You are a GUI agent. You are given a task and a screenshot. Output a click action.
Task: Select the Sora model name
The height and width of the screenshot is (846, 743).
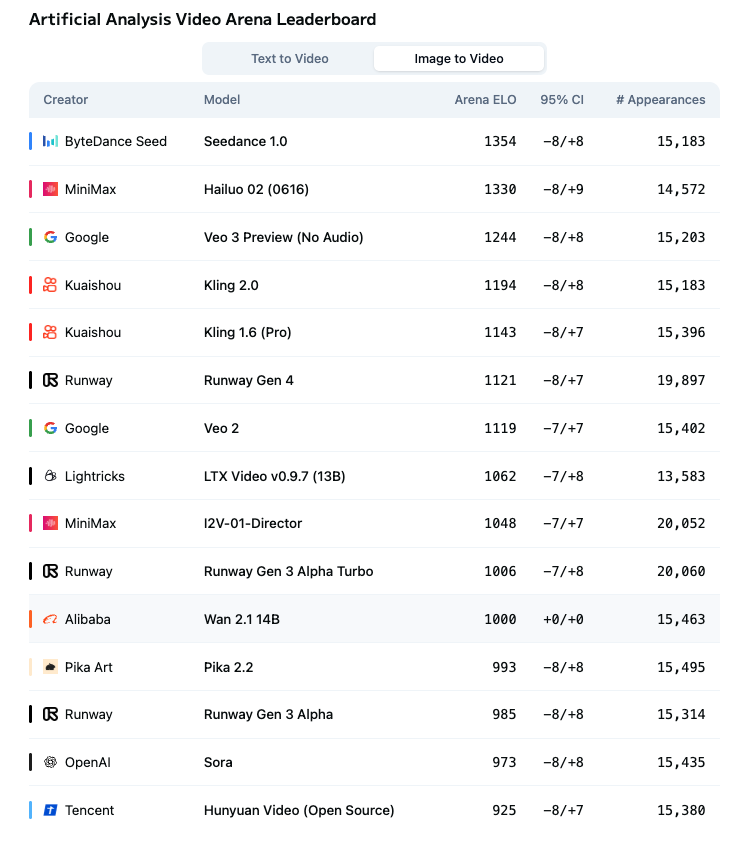coord(218,762)
